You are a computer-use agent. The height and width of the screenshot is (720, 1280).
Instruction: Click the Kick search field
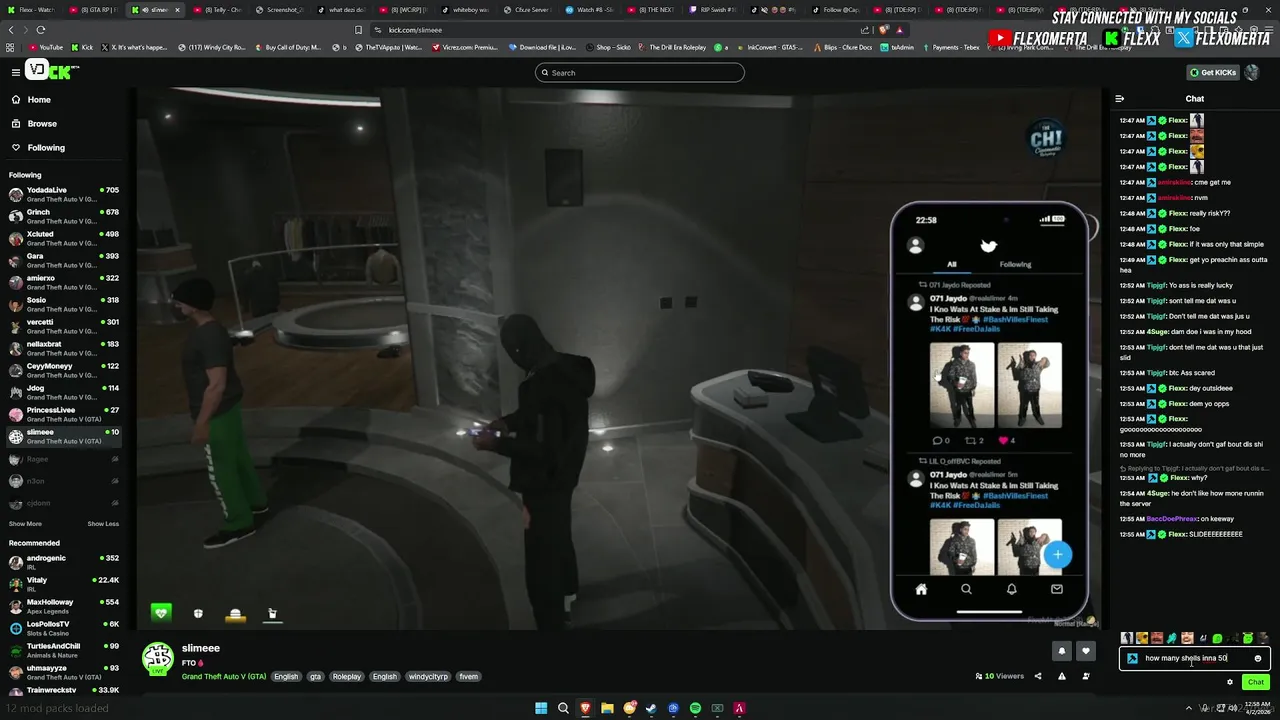[640, 72]
